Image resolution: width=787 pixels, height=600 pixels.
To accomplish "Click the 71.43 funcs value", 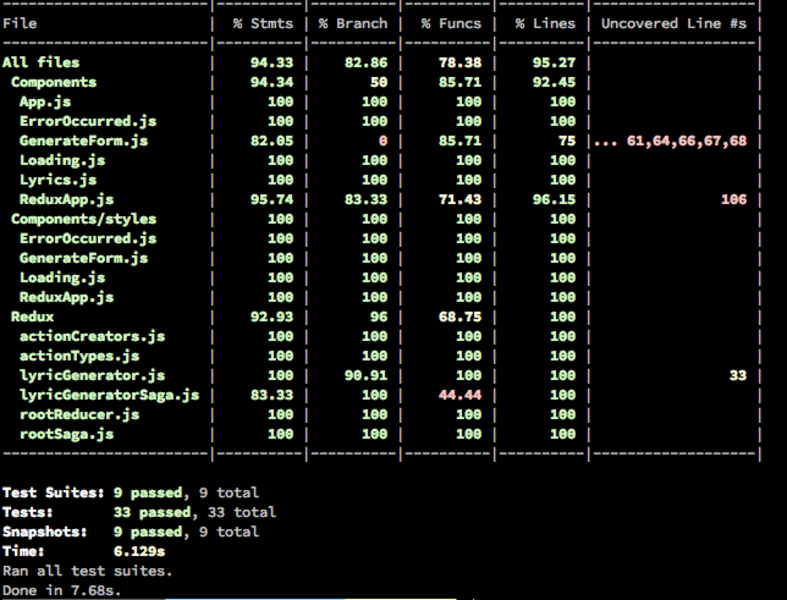I will click(460, 199).
